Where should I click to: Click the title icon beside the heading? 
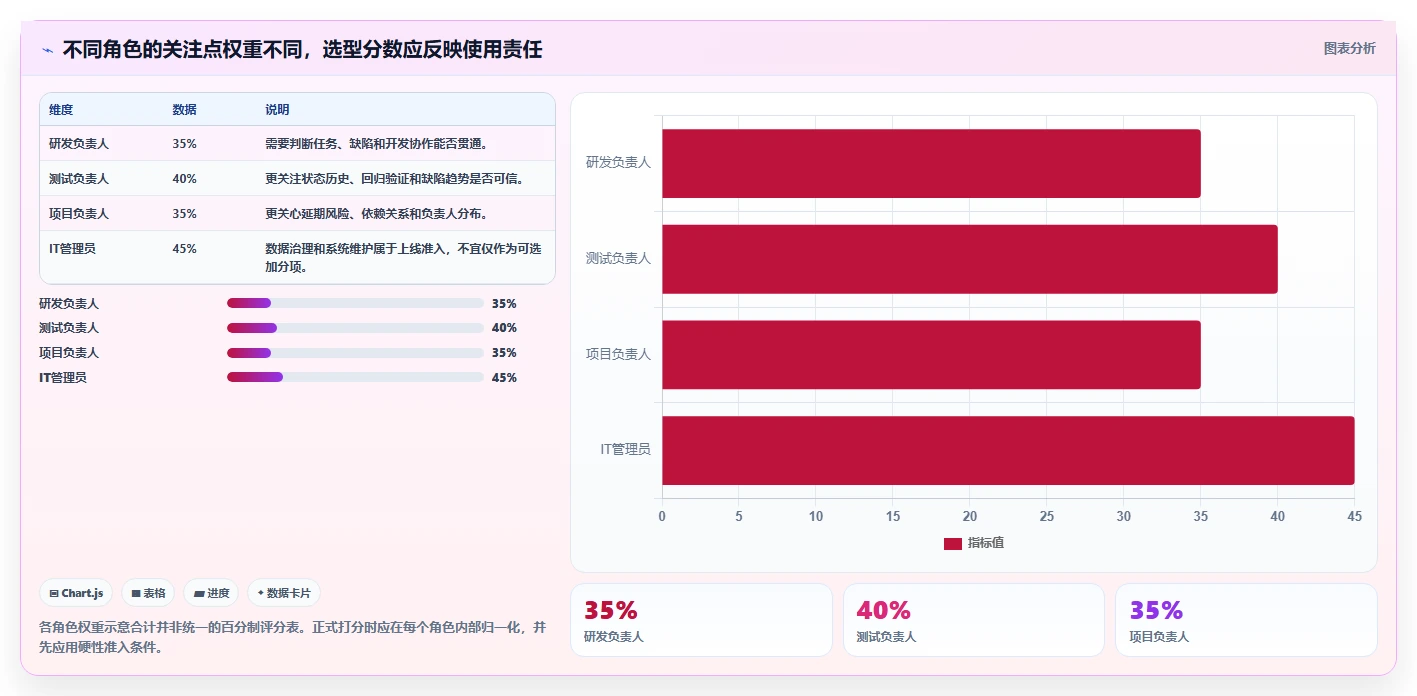pos(47,50)
